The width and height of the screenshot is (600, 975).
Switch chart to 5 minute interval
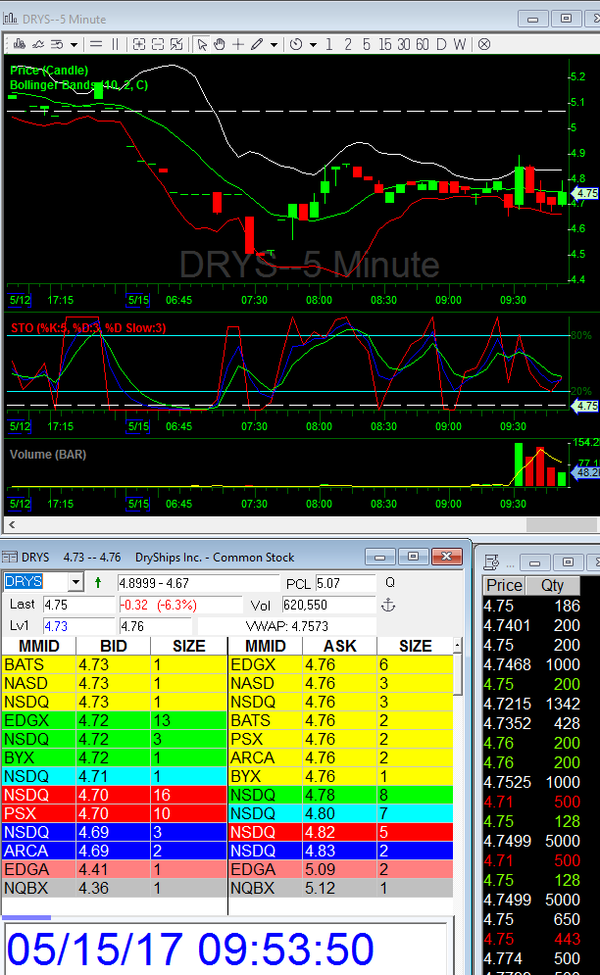367,44
